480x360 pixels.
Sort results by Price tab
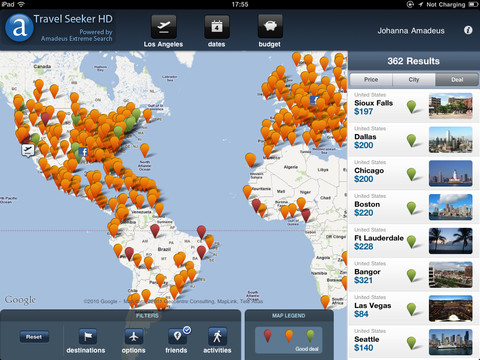pos(371,80)
